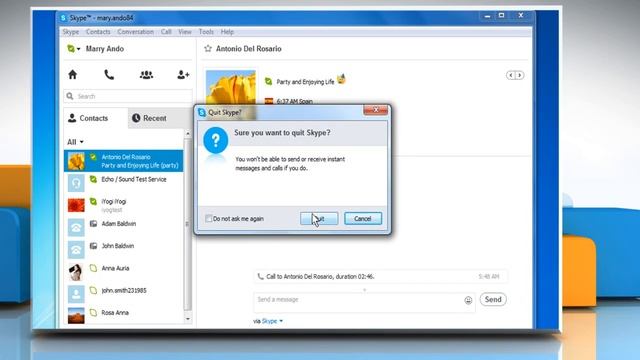Click the previous arrow in profile header
The height and width of the screenshot is (360, 640).
point(511,75)
